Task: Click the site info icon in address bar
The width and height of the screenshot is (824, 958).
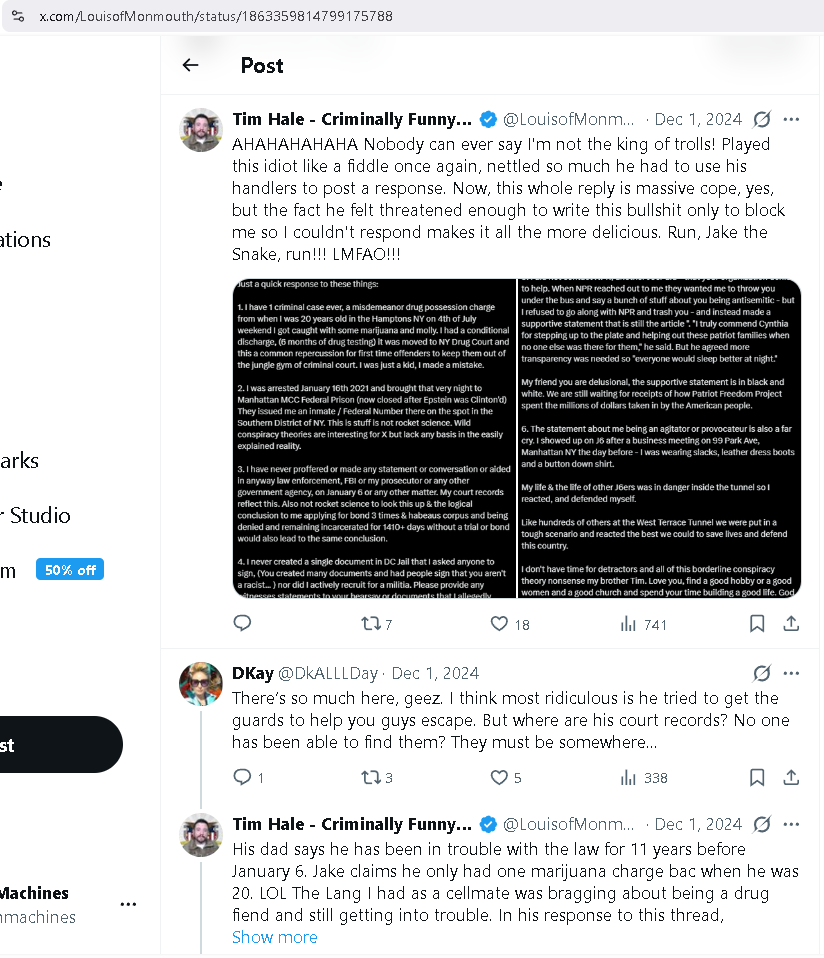Action: coord(19,16)
